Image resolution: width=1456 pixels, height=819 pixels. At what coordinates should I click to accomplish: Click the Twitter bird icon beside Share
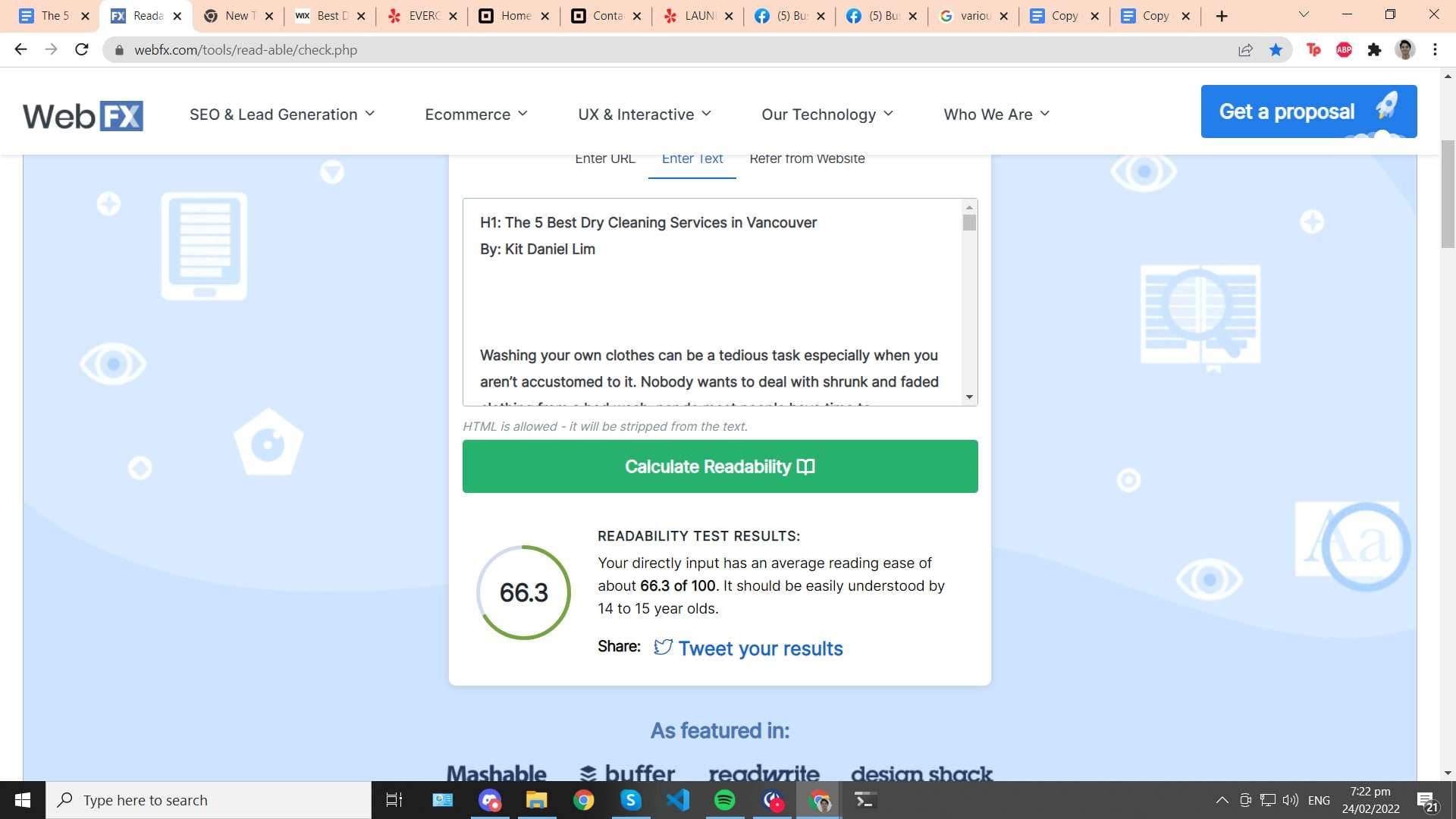(663, 647)
